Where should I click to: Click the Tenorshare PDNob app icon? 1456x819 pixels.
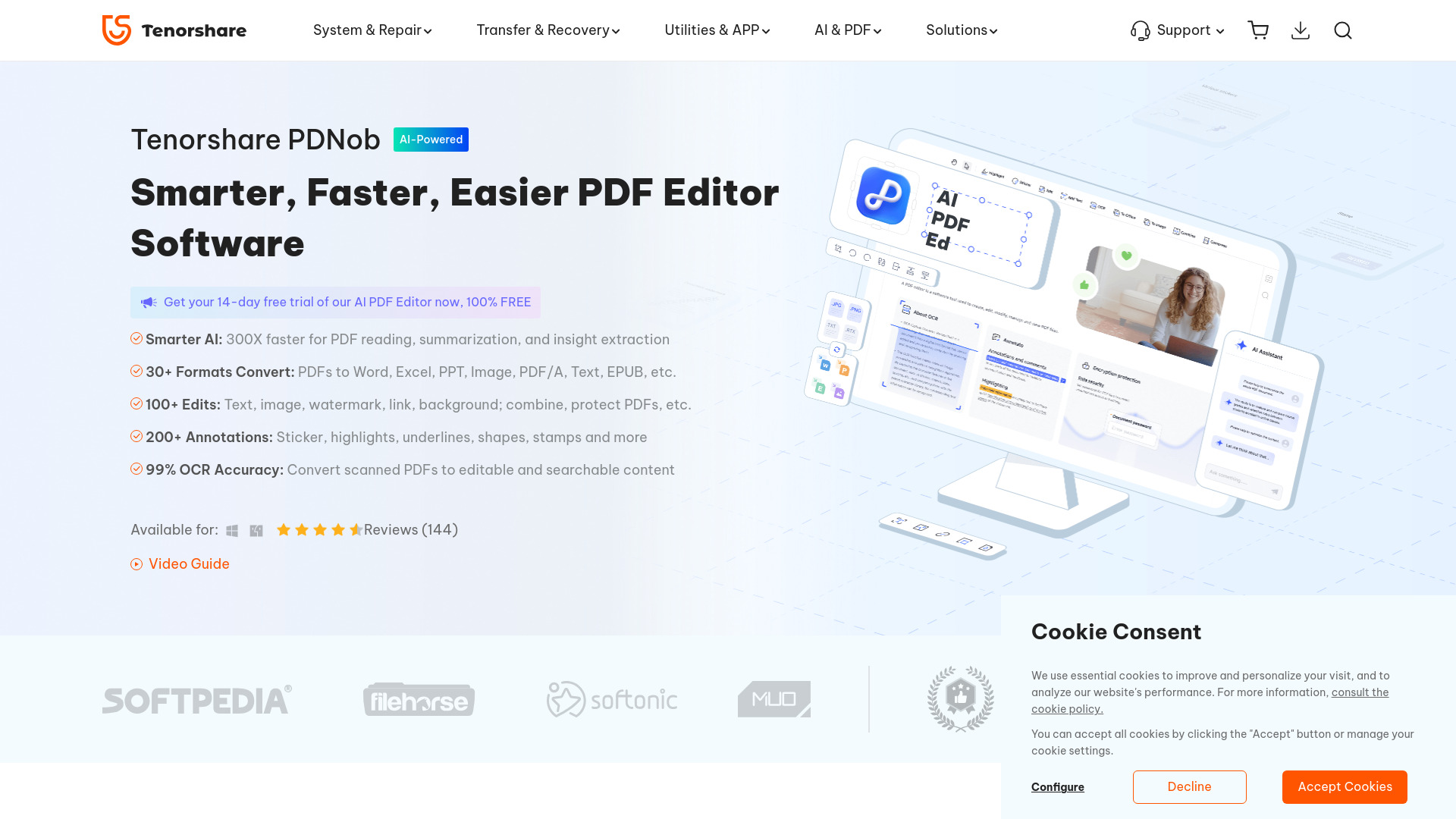click(x=882, y=197)
